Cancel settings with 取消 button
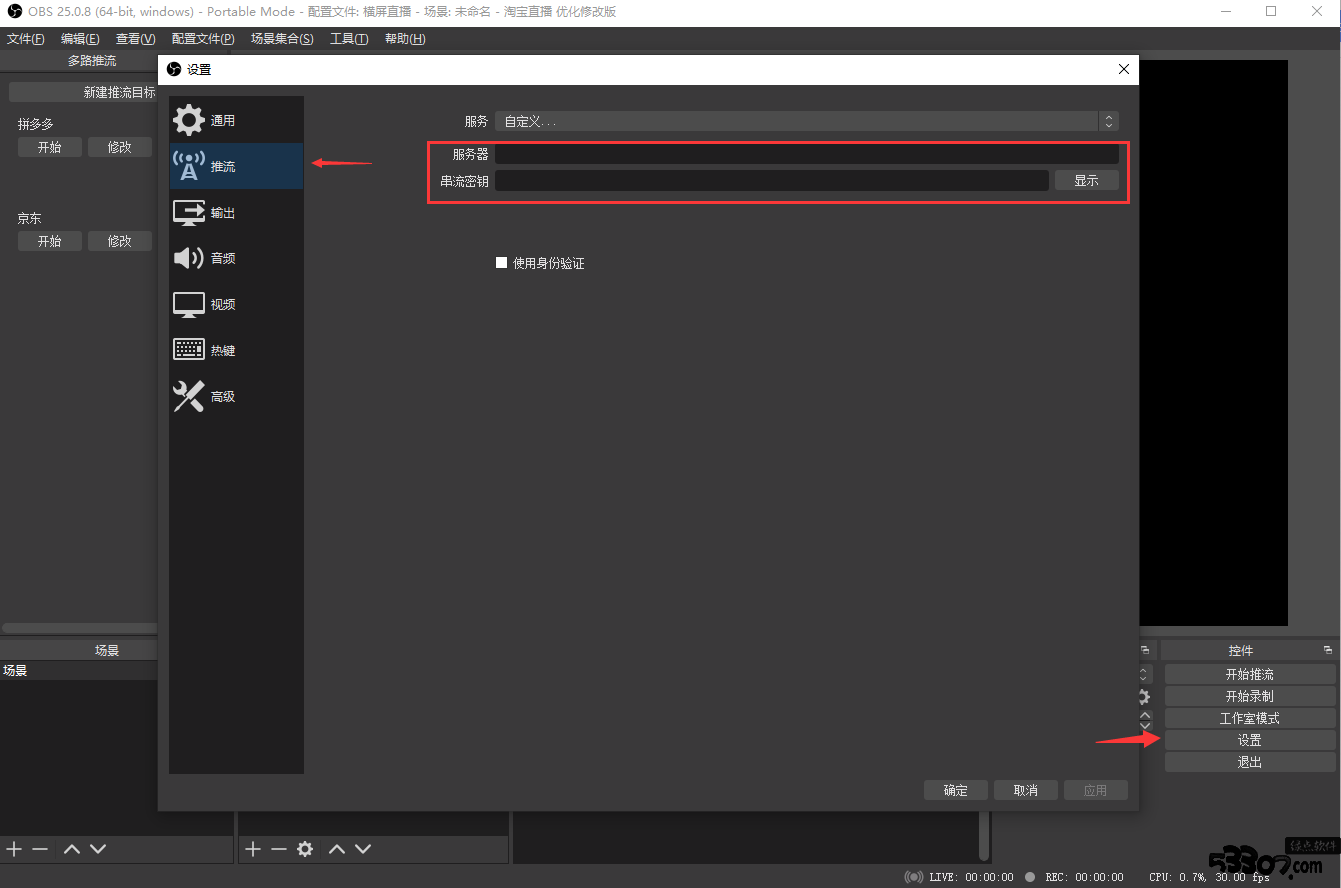The width and height of the screenshot is (1341, 888). (1026, 790)
